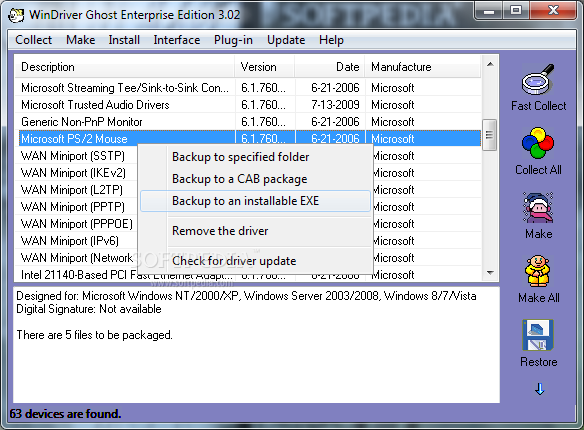Sort list by Description column header

point(125,67)
